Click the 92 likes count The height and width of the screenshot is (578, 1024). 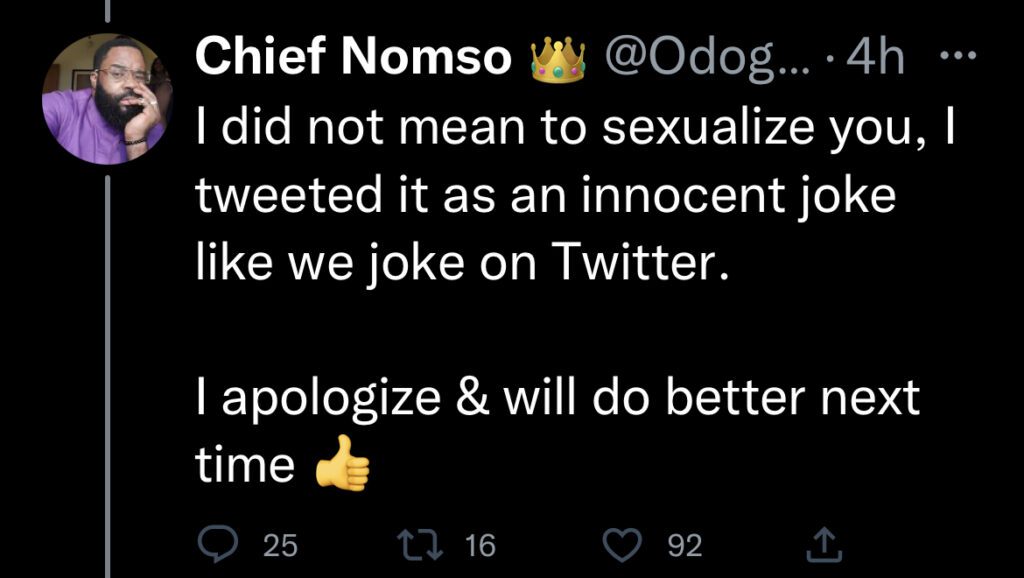(x=685, y=545)
